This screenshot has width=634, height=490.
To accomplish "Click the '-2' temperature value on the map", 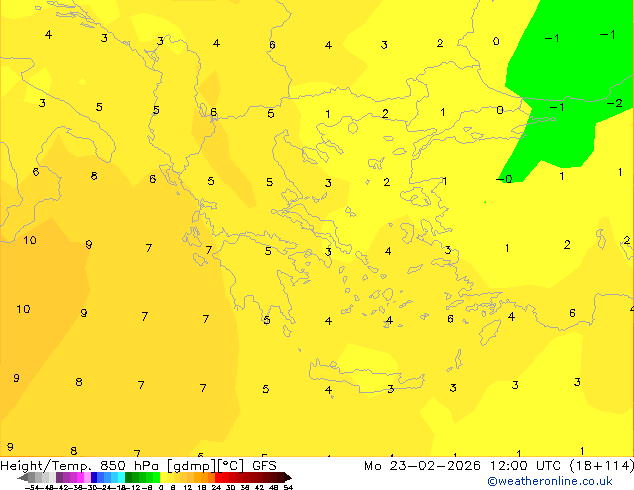I will tap(614, 103).
